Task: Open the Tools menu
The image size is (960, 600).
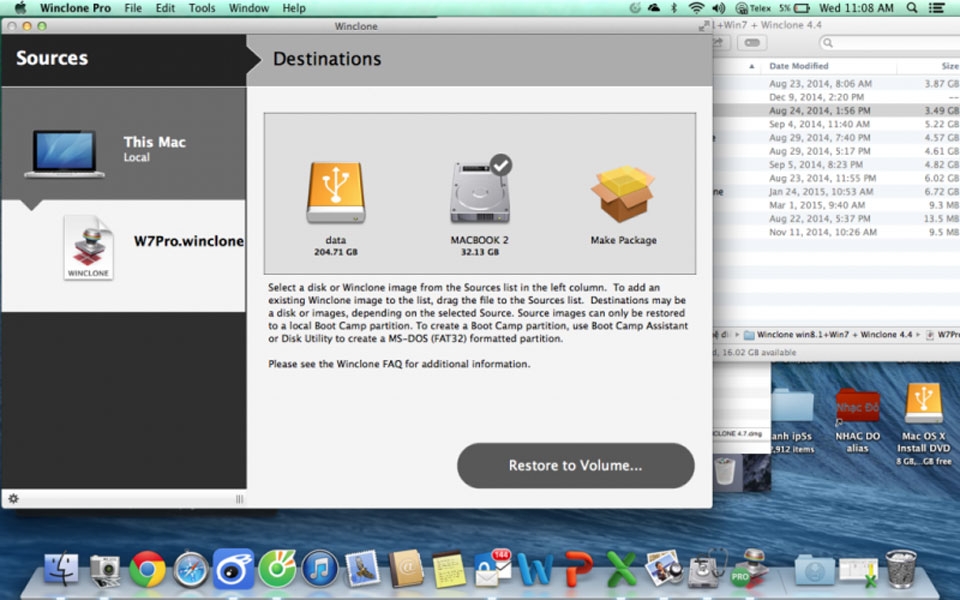Action: tap(202, 8)
